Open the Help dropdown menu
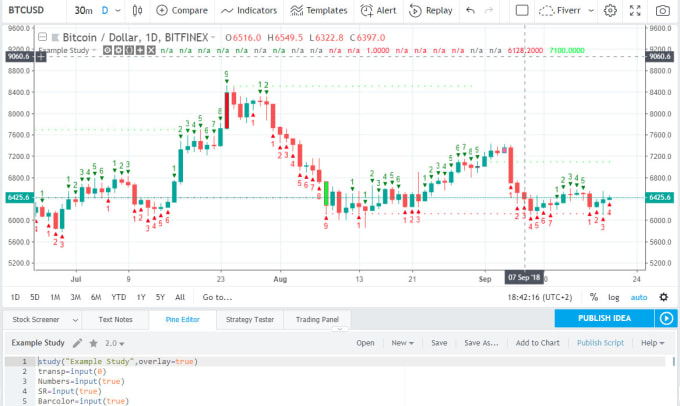The height and width of the screenshot is (406, 680). [x=653, y=343]
